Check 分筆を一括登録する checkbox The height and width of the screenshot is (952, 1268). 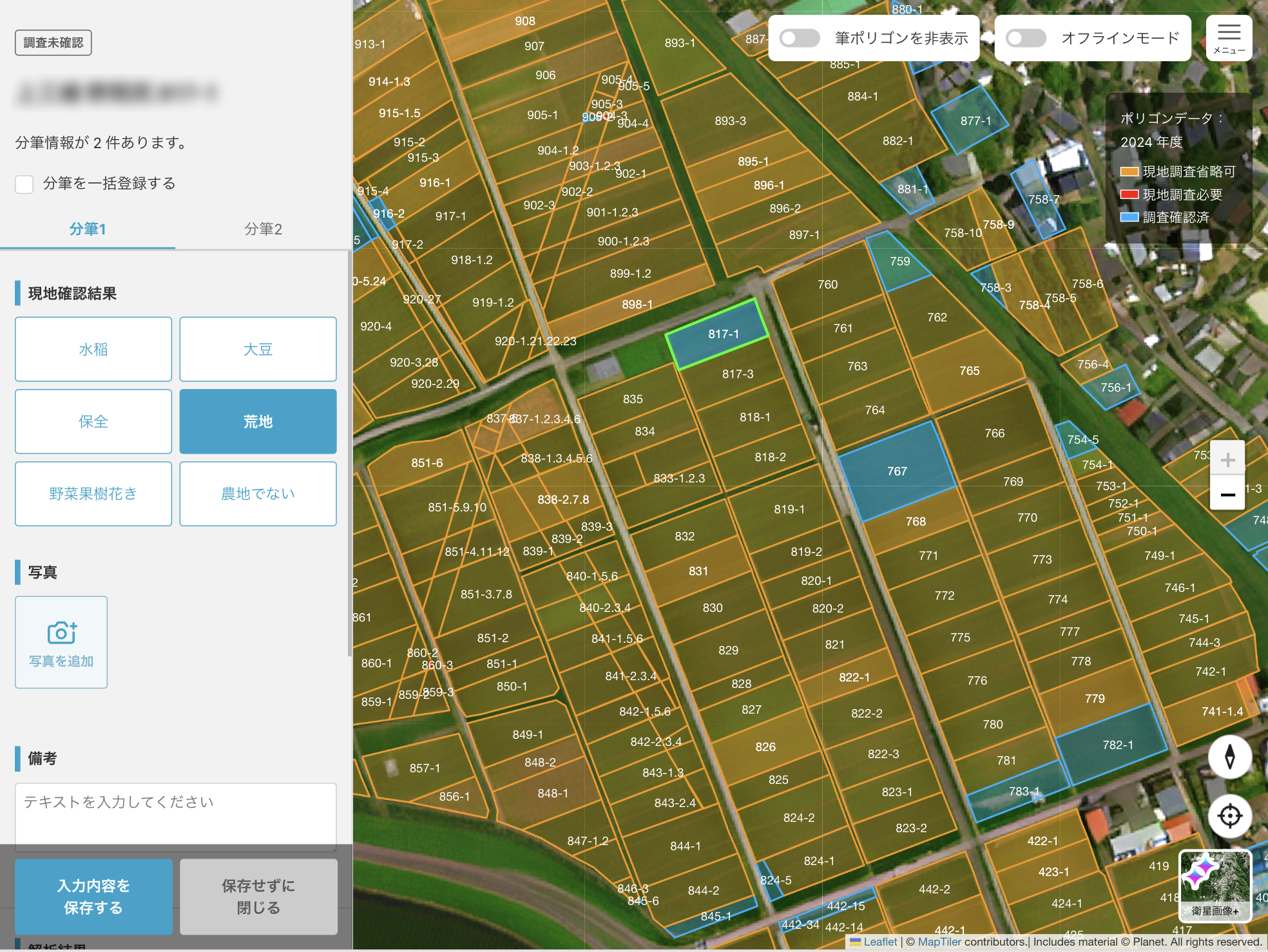pyautogui.click(x=24, y=184)
